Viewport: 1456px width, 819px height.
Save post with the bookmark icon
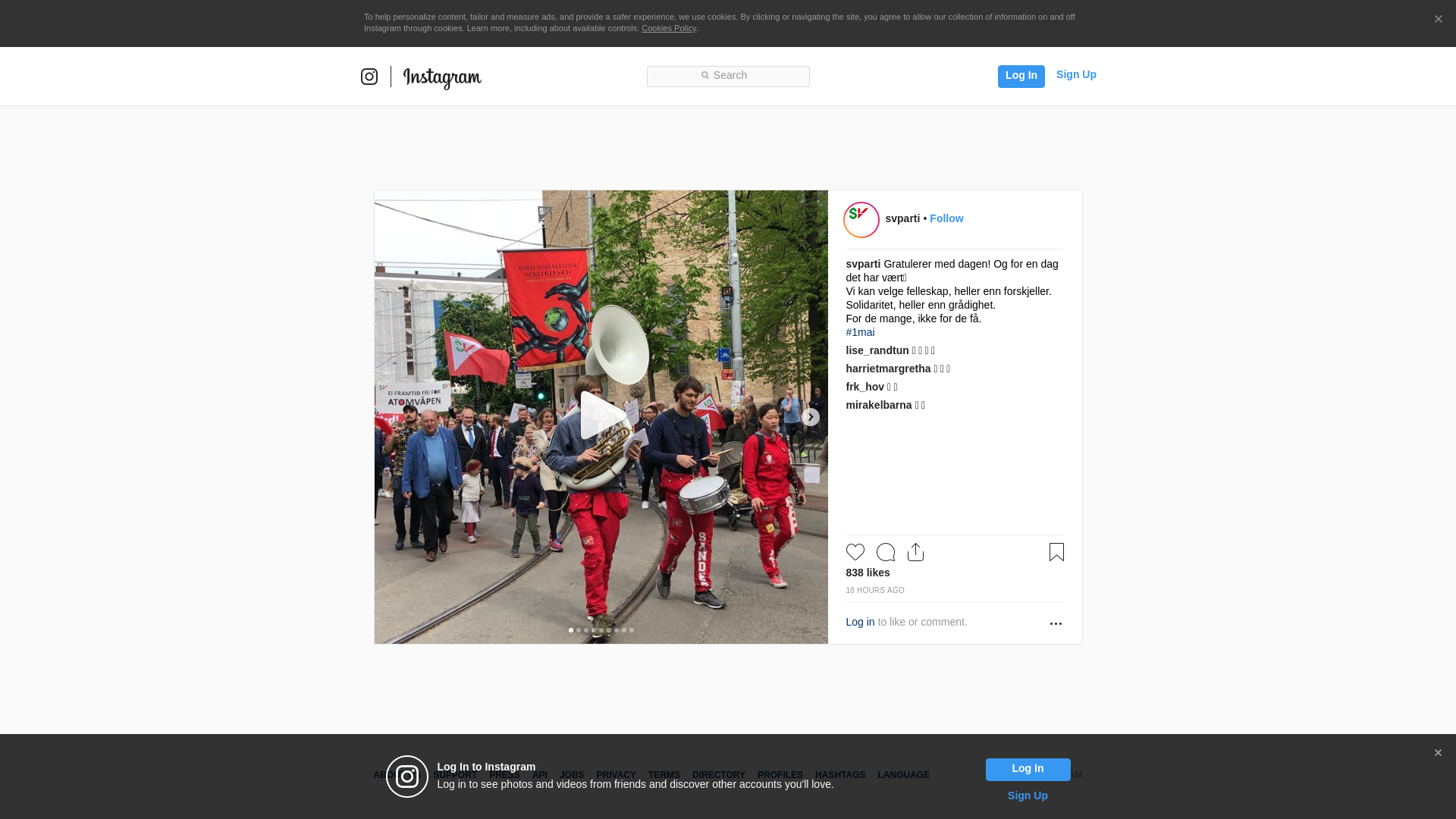[1056, 552]
